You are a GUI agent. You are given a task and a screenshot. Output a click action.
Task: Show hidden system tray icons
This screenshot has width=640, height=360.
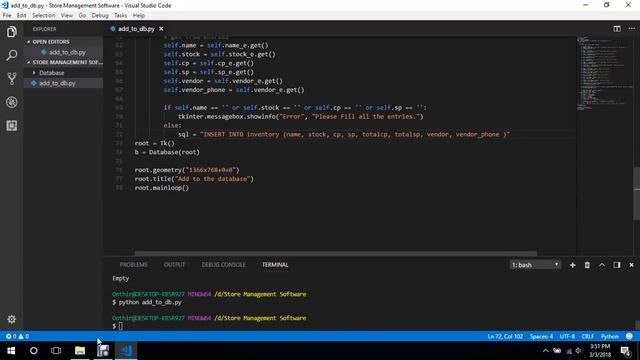(545, 351)
